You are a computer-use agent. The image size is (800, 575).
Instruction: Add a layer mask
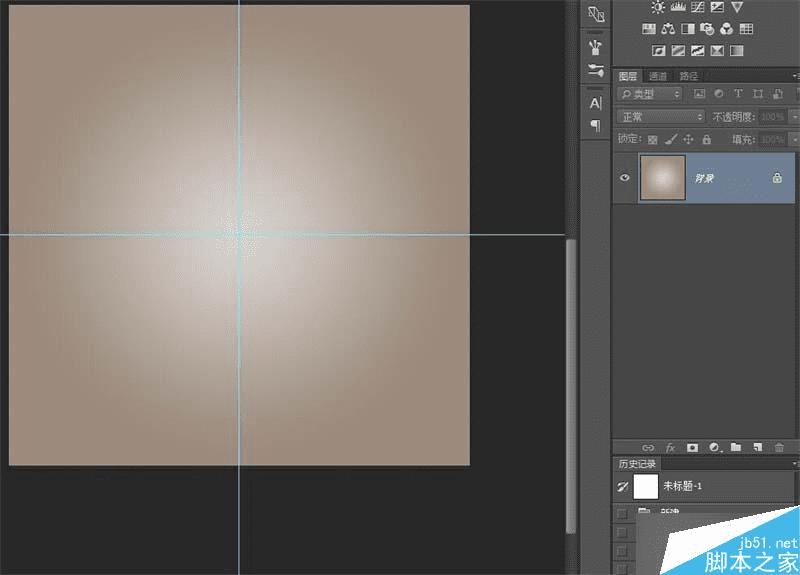click(x=692, y=448)
